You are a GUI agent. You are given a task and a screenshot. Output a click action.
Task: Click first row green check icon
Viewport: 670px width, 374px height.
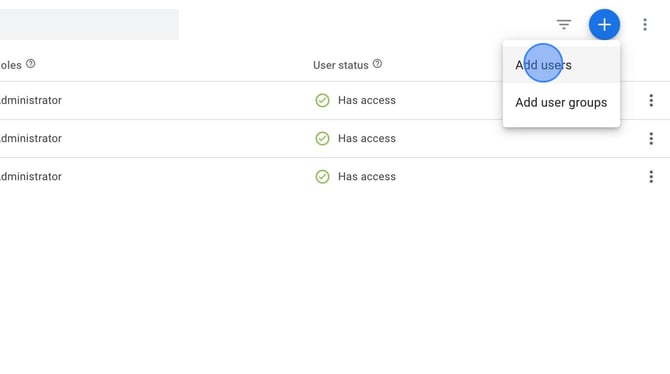[322, 100]
